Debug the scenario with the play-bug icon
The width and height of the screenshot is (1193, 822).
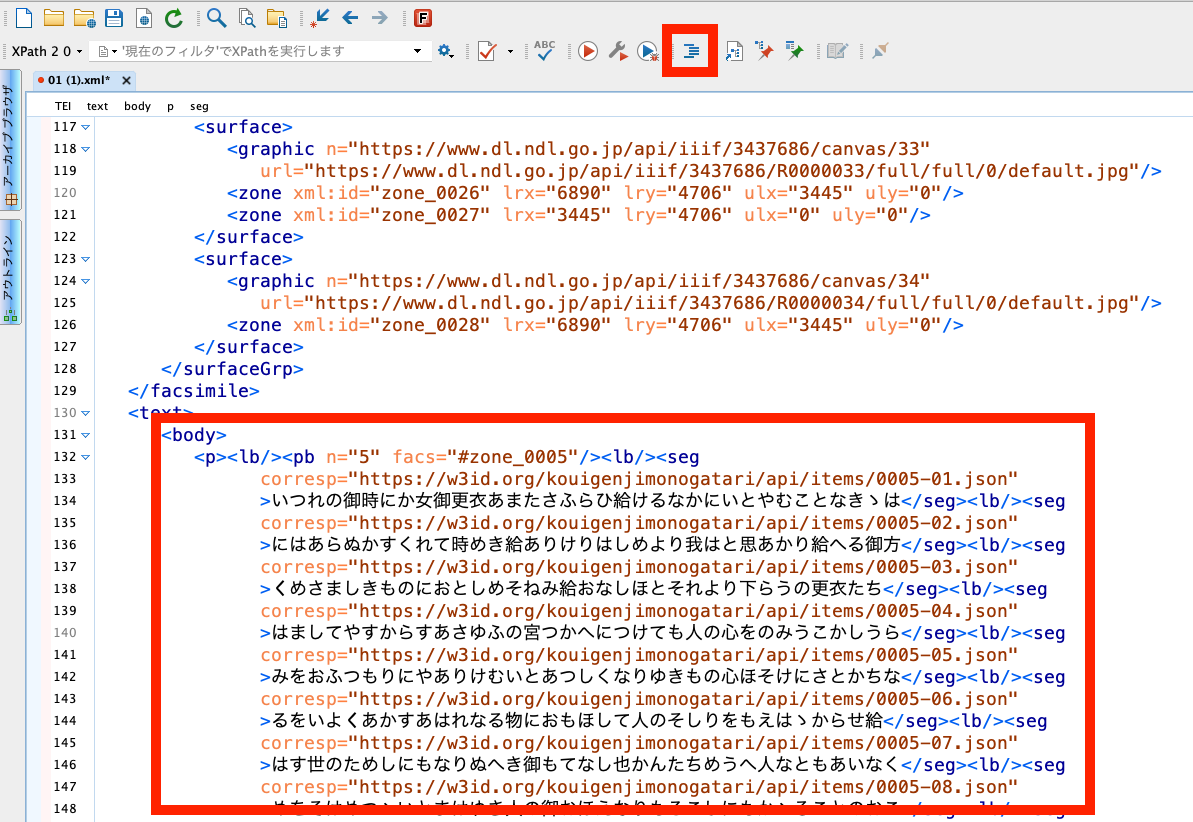(648, 51)
